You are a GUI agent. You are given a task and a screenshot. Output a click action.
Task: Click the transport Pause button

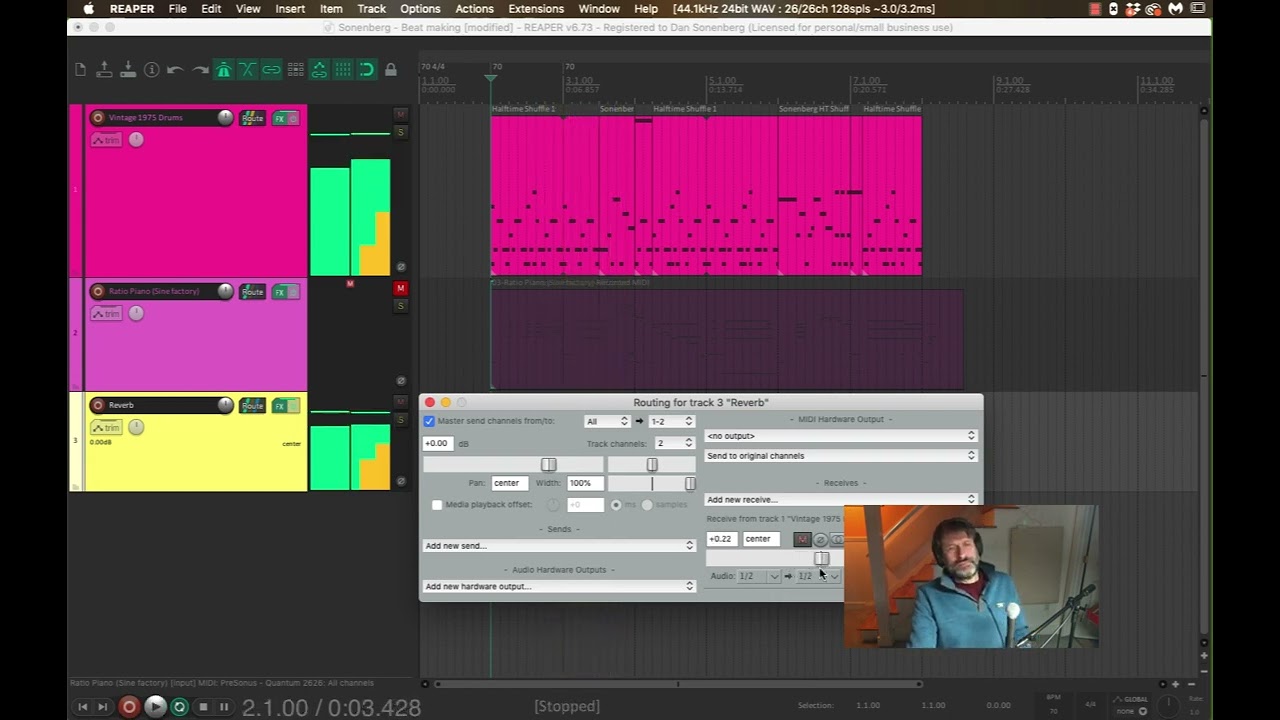tap(224, 707)
